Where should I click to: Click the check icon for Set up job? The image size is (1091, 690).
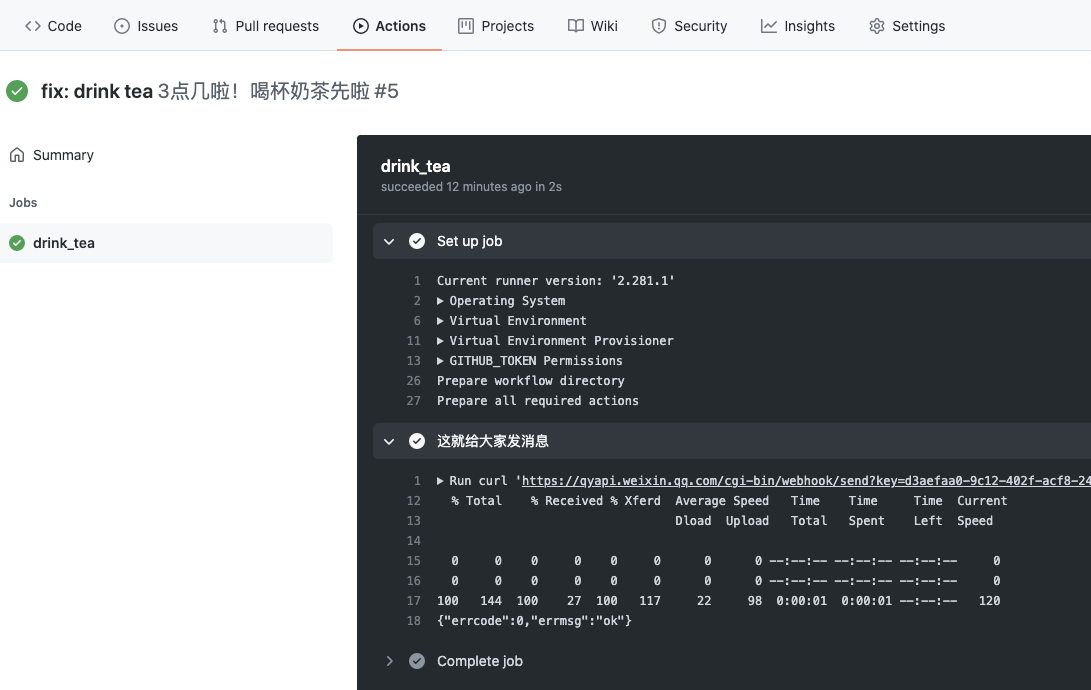pyautogui.click(x=417, y=241)
